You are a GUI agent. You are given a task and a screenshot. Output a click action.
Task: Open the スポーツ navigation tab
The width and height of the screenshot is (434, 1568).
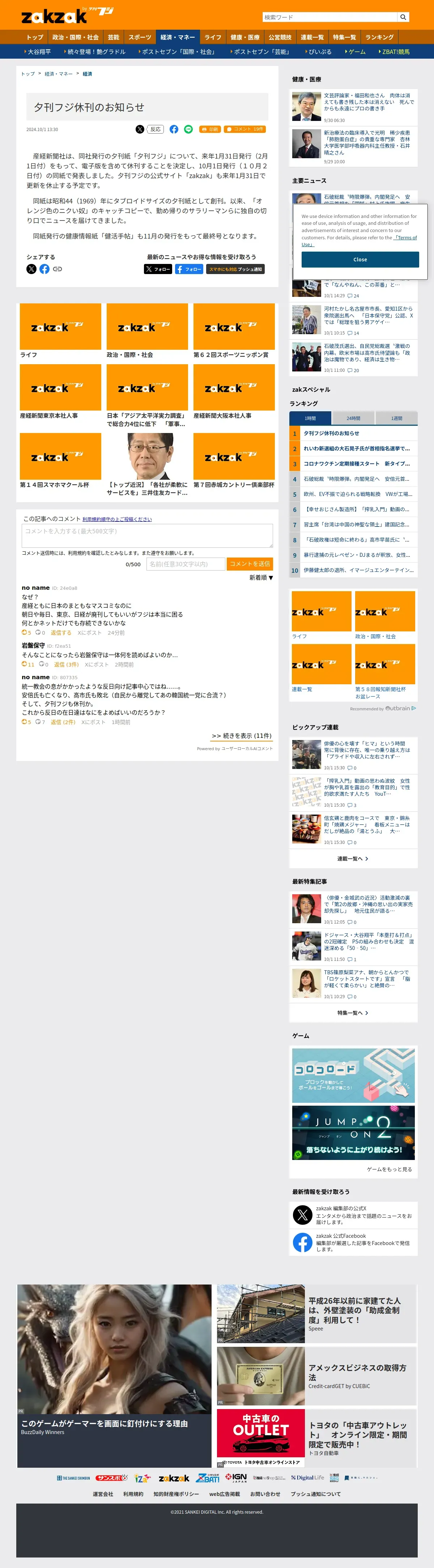pyautogui.click(x=140, y=37)
